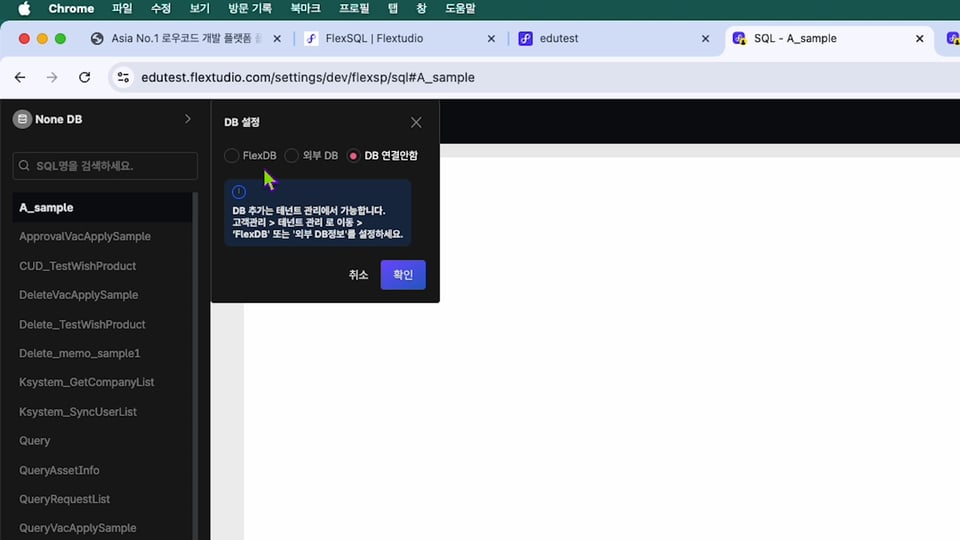Open the Query SQL item
The height and width of the screenshot is (540, 960).
pos(34,441)
